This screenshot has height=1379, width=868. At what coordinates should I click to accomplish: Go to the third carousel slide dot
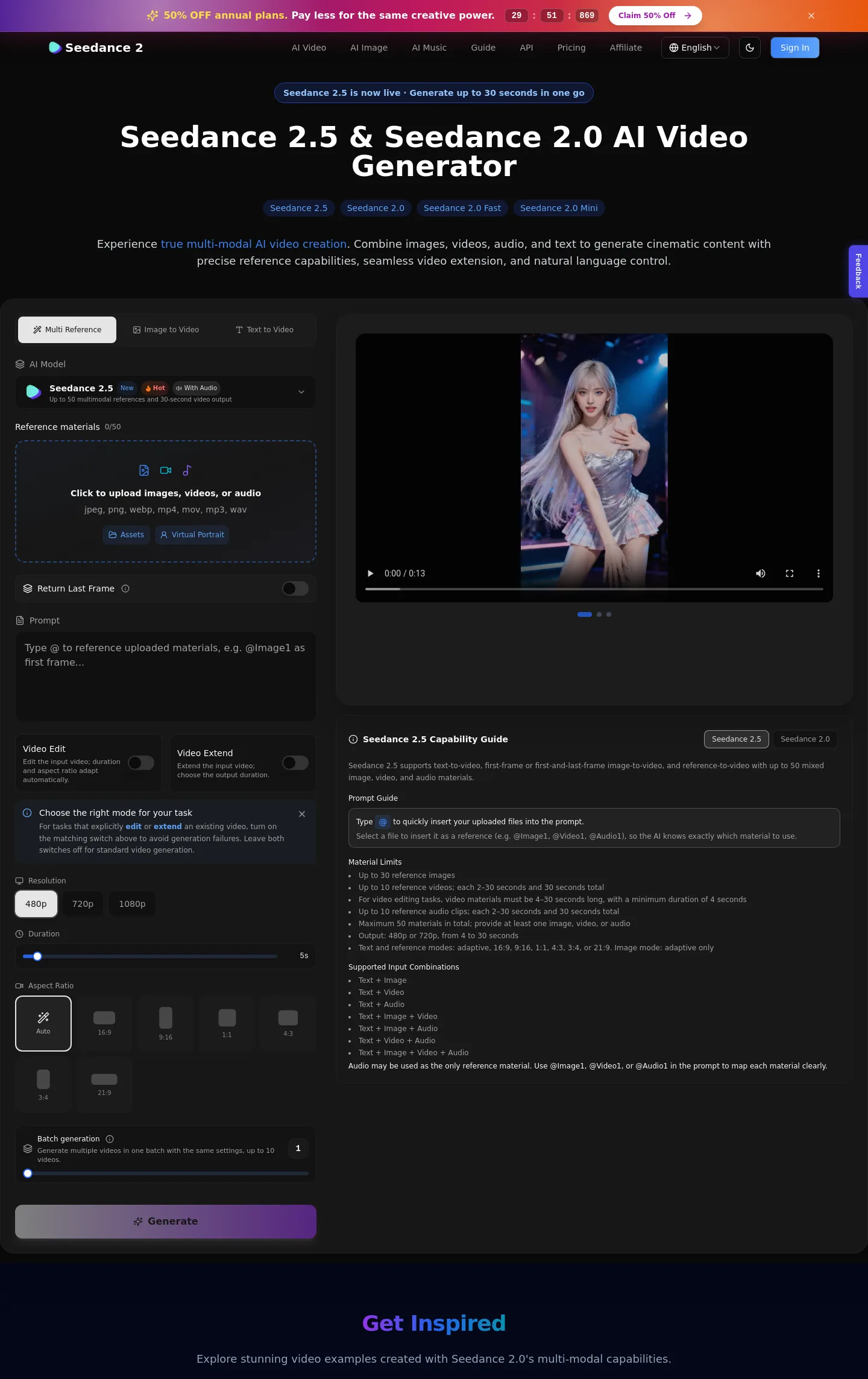[609, 614]
